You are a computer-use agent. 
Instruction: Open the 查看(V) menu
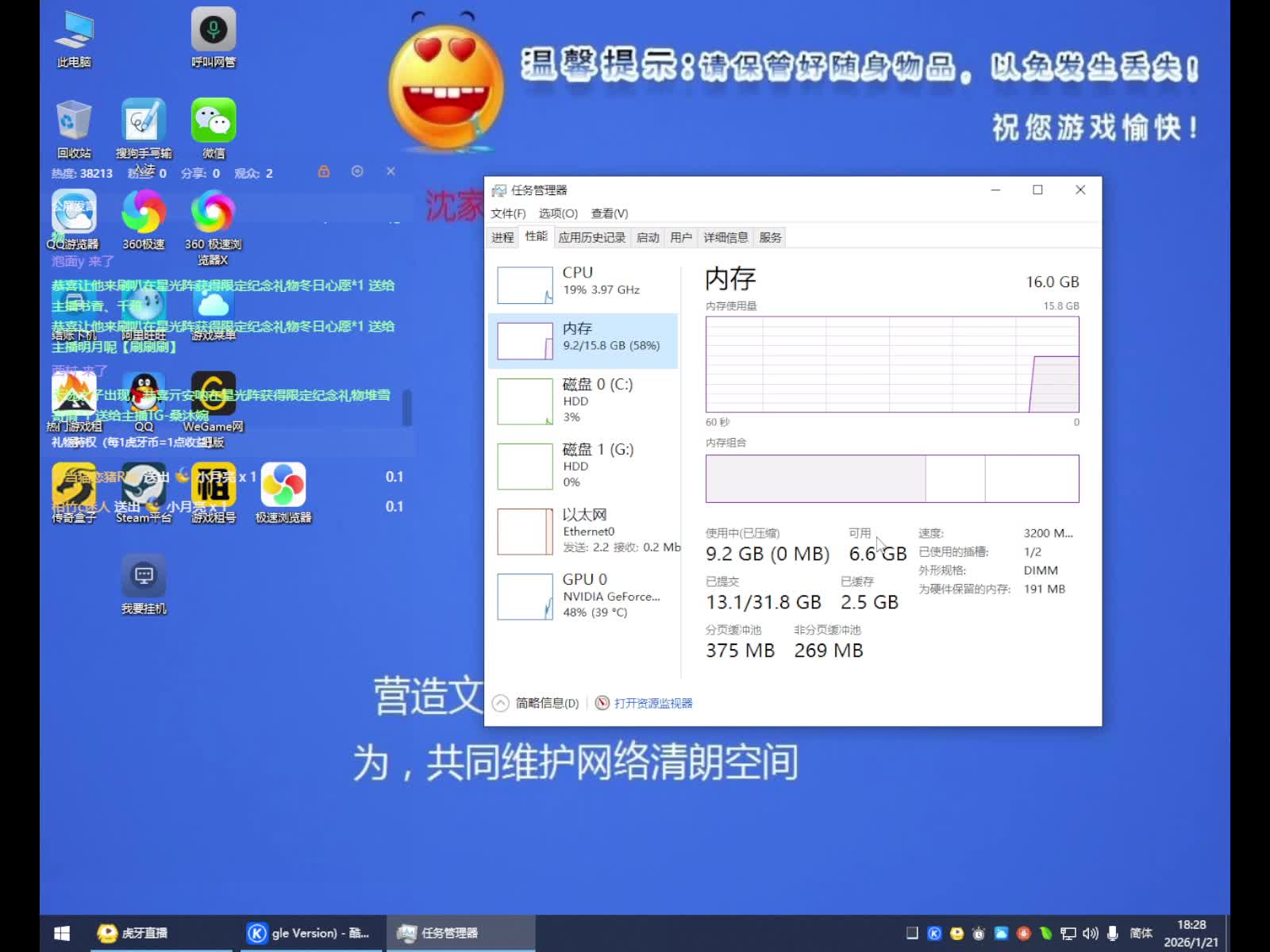tap(609, 213)
